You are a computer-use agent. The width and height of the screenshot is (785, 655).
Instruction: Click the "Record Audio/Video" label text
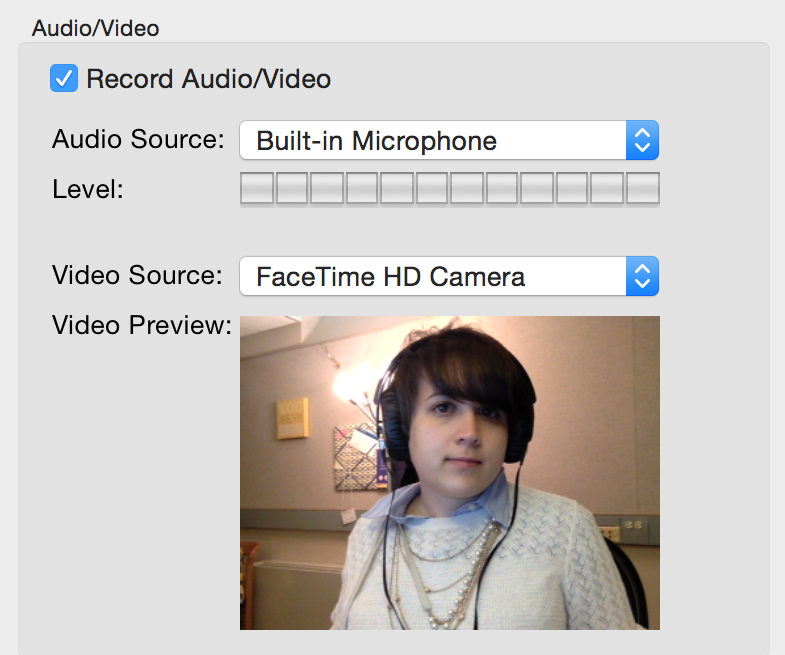[x=208, y=79]
